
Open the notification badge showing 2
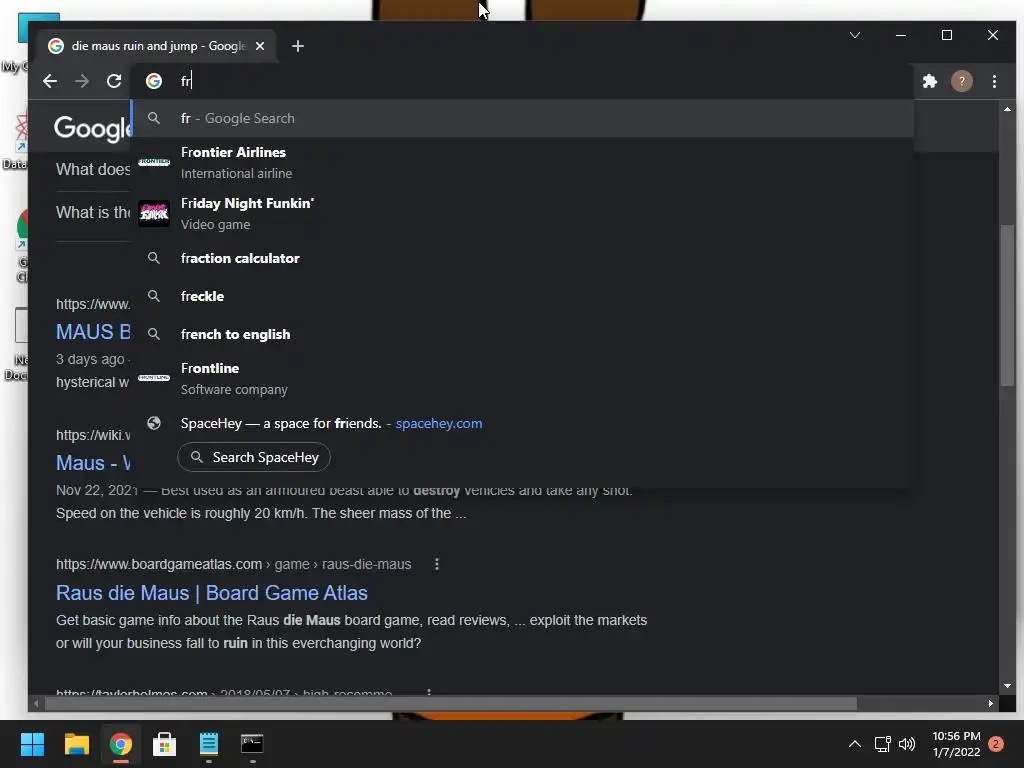(995, 744)
